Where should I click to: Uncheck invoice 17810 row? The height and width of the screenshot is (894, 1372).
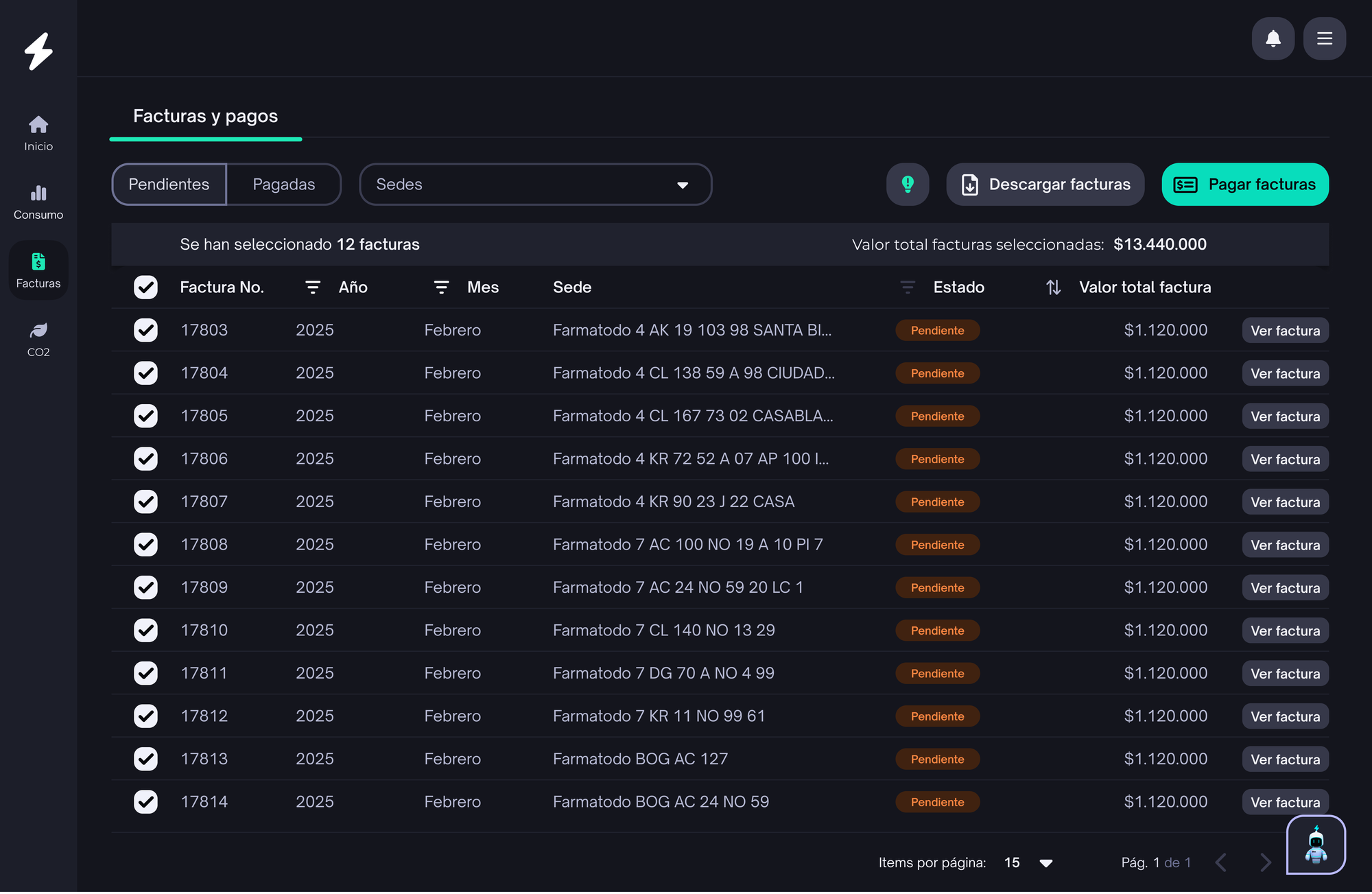pos(145,630)
